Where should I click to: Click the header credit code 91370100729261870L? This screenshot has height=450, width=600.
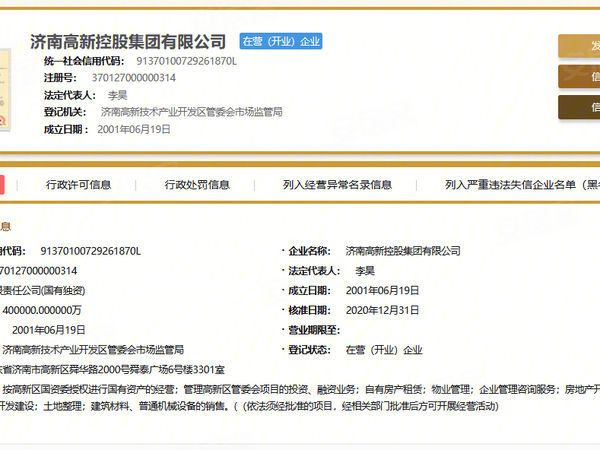(187, 61)
